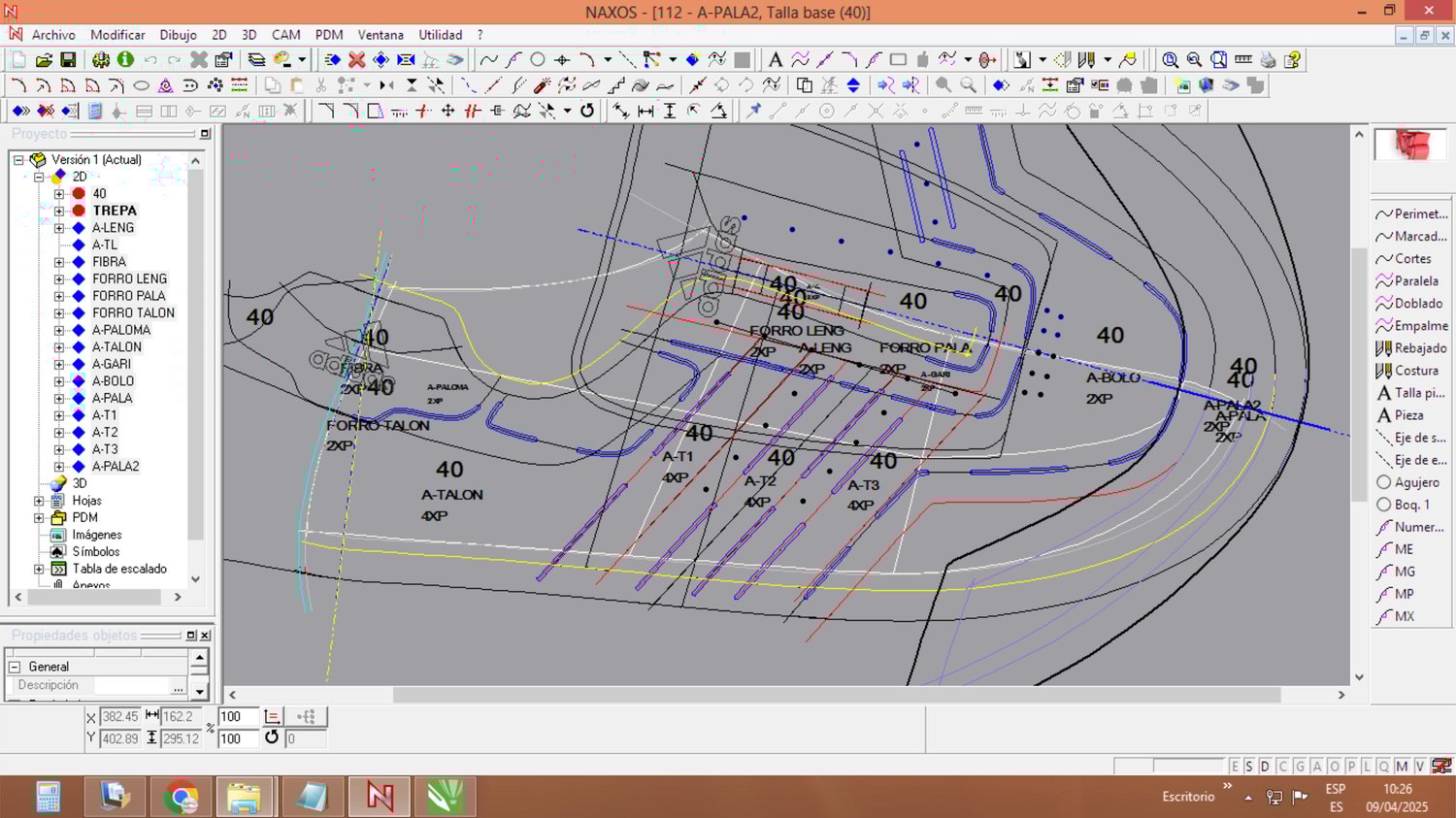
Task: Click the red X delete icon
Action: pos(356,60)
